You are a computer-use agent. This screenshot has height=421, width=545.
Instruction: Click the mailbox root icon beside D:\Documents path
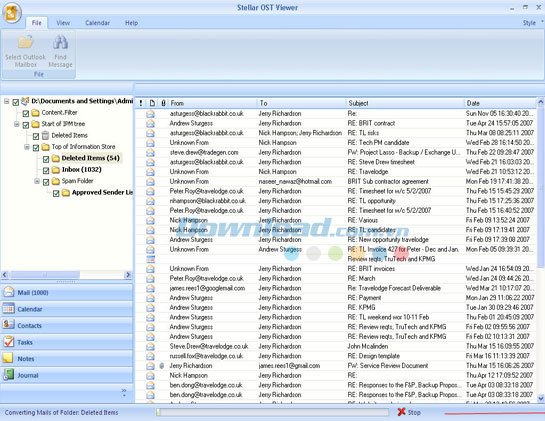[x=25, y=101]
